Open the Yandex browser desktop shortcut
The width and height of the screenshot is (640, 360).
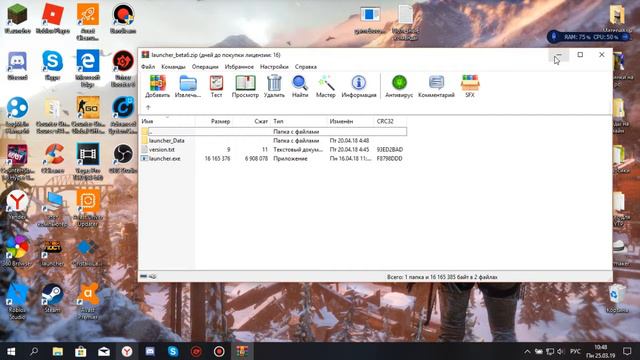click(x=18, y=205)
